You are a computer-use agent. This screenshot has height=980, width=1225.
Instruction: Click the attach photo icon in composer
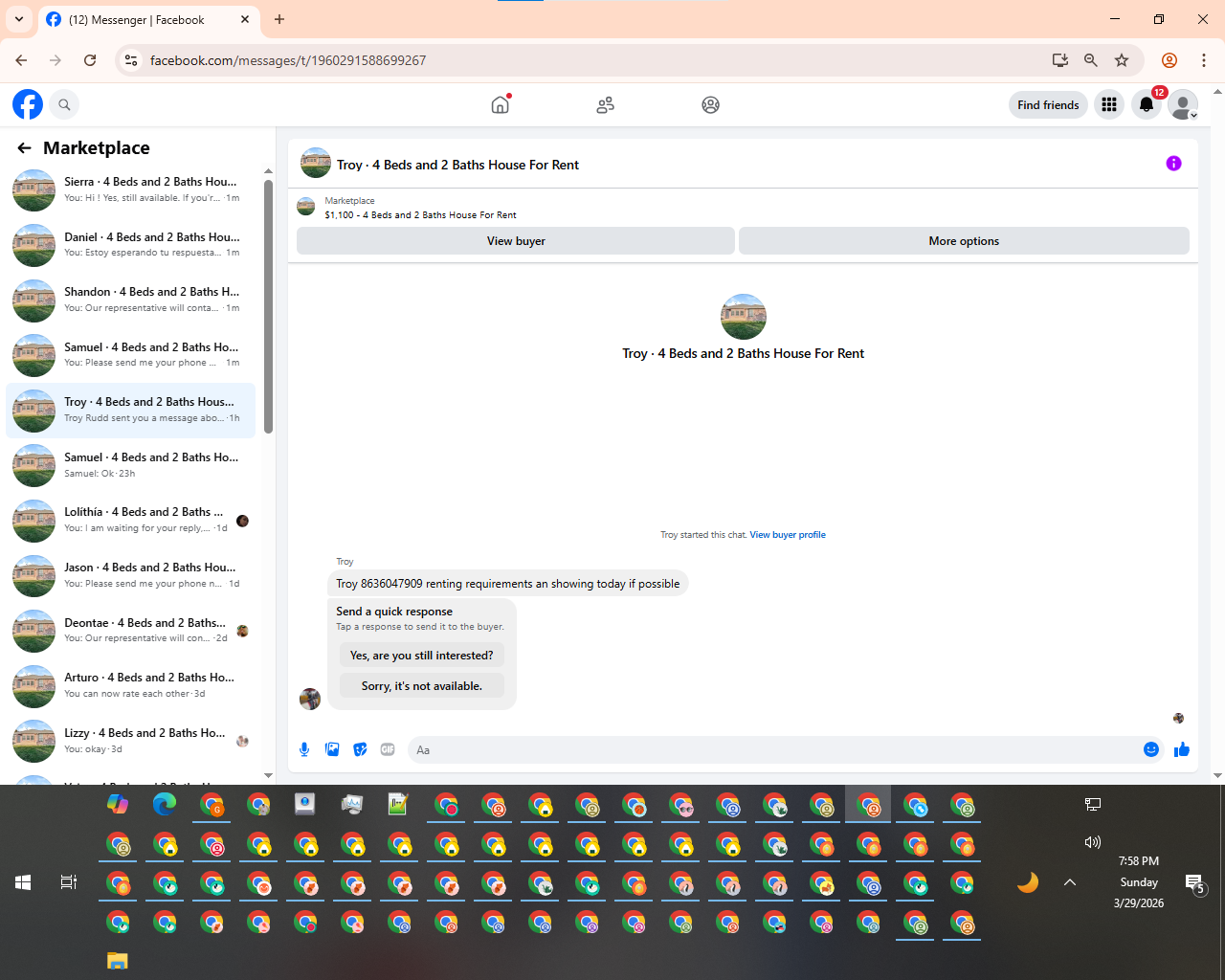pos(332,749)
